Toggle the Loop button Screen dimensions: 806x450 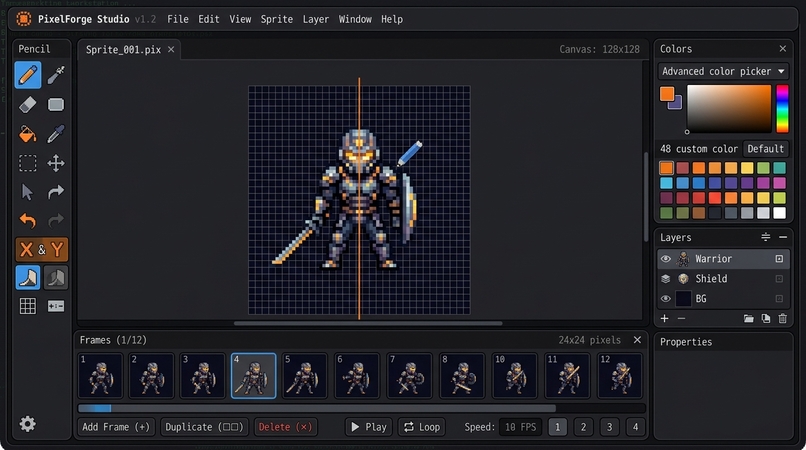(x=422, y=427)
